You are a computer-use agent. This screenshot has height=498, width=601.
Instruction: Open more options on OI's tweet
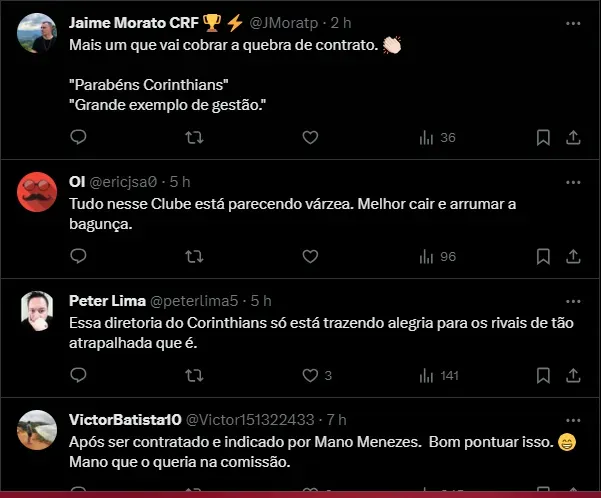click(573, 182)
